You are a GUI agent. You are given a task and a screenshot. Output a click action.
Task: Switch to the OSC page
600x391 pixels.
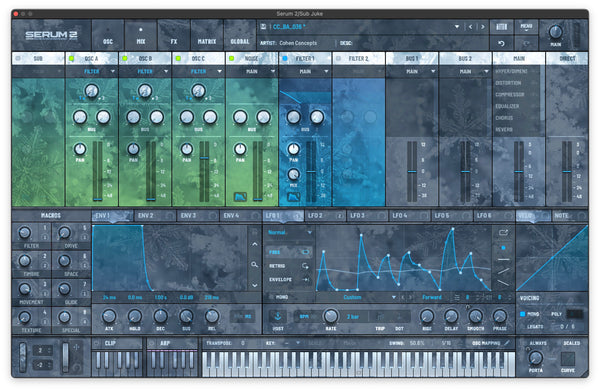click(x=108, y=36)
